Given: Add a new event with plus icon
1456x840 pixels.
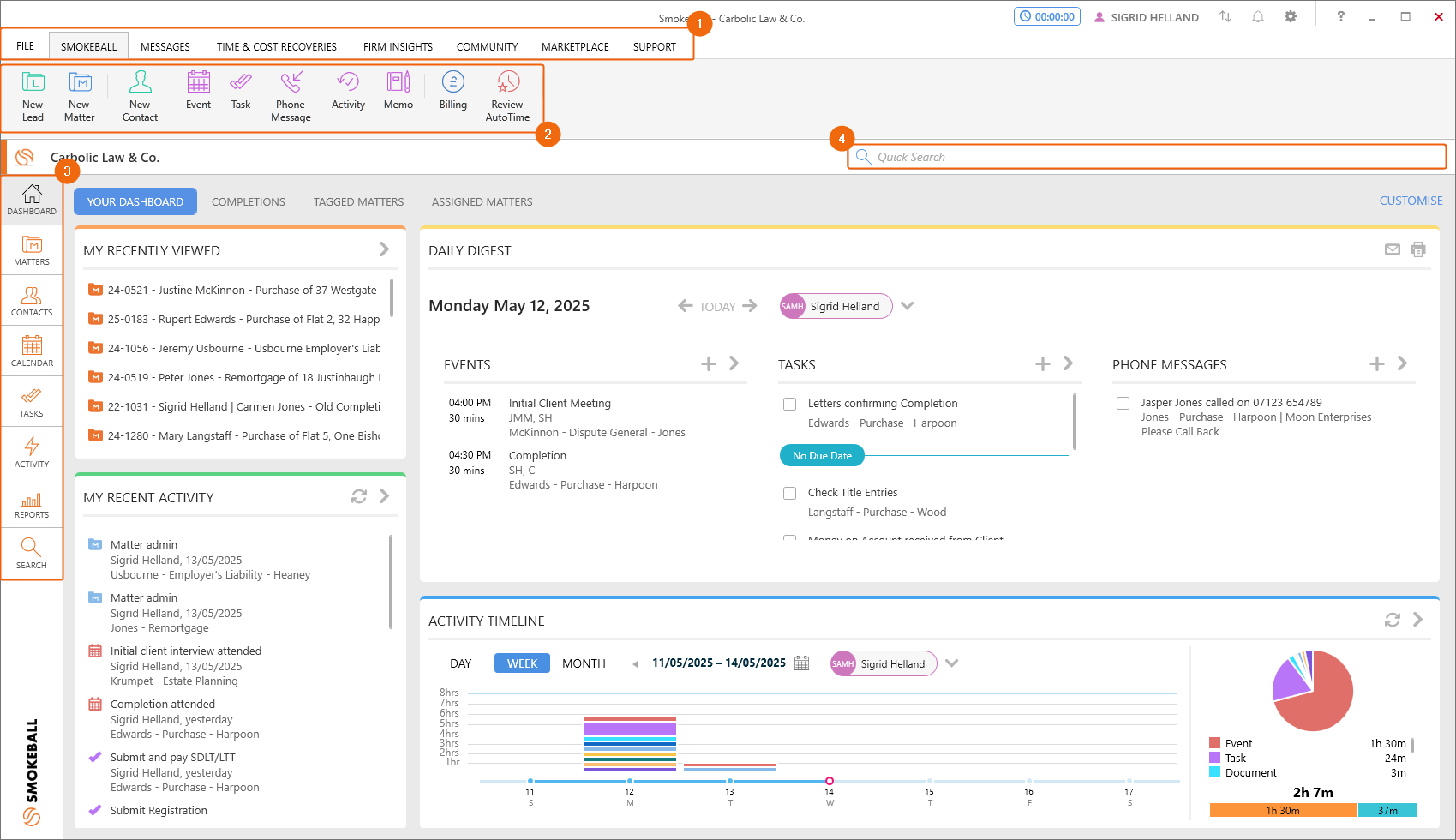Looking at the screenshot, I should tap(709, 363).
